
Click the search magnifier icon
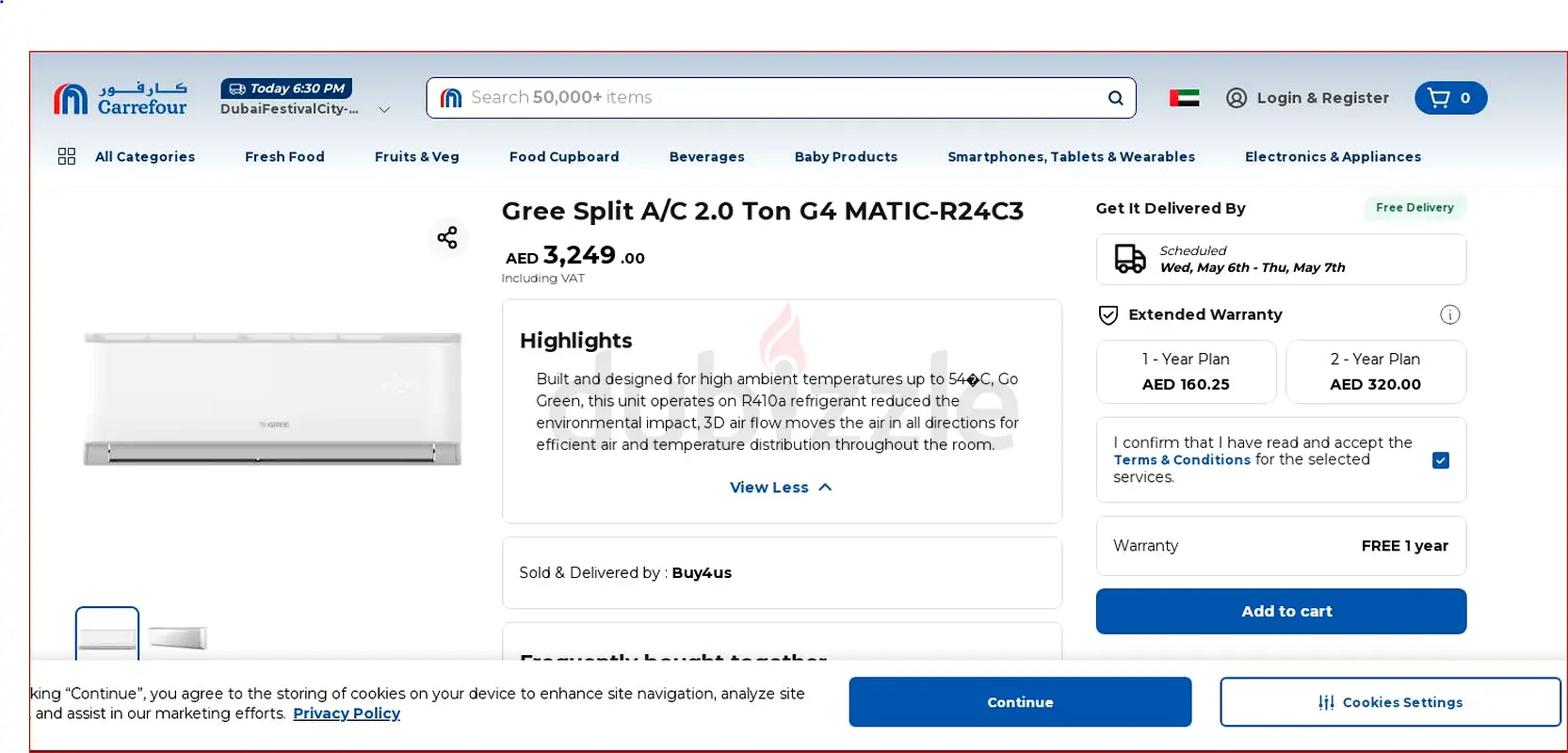(1116, 98)
